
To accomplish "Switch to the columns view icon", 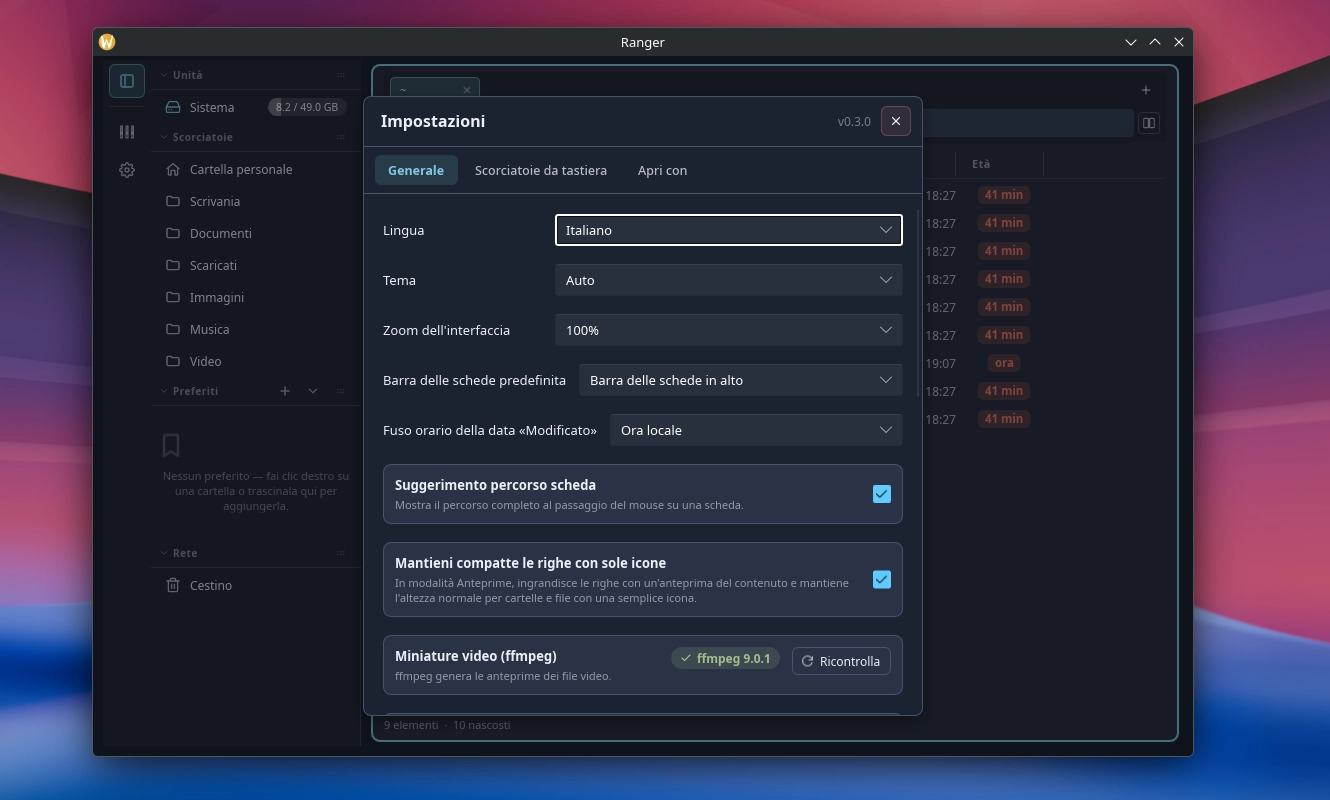I will tap(127, 132).
